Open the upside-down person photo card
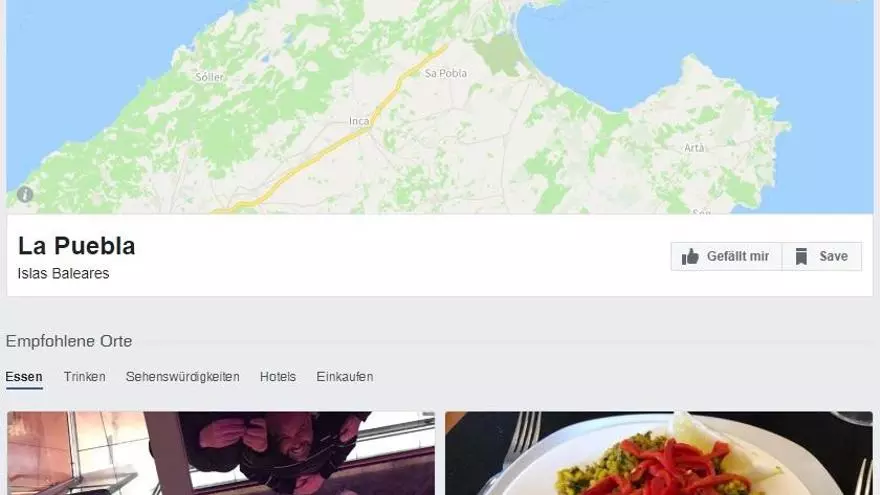Screen dimensions: 880x495 pyautogui.click(x=221, y=453)
